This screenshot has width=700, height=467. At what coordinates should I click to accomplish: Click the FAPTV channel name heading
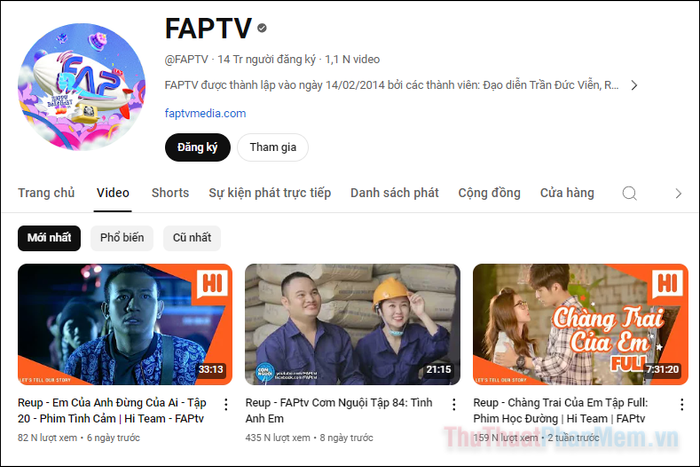pos(208,29)
